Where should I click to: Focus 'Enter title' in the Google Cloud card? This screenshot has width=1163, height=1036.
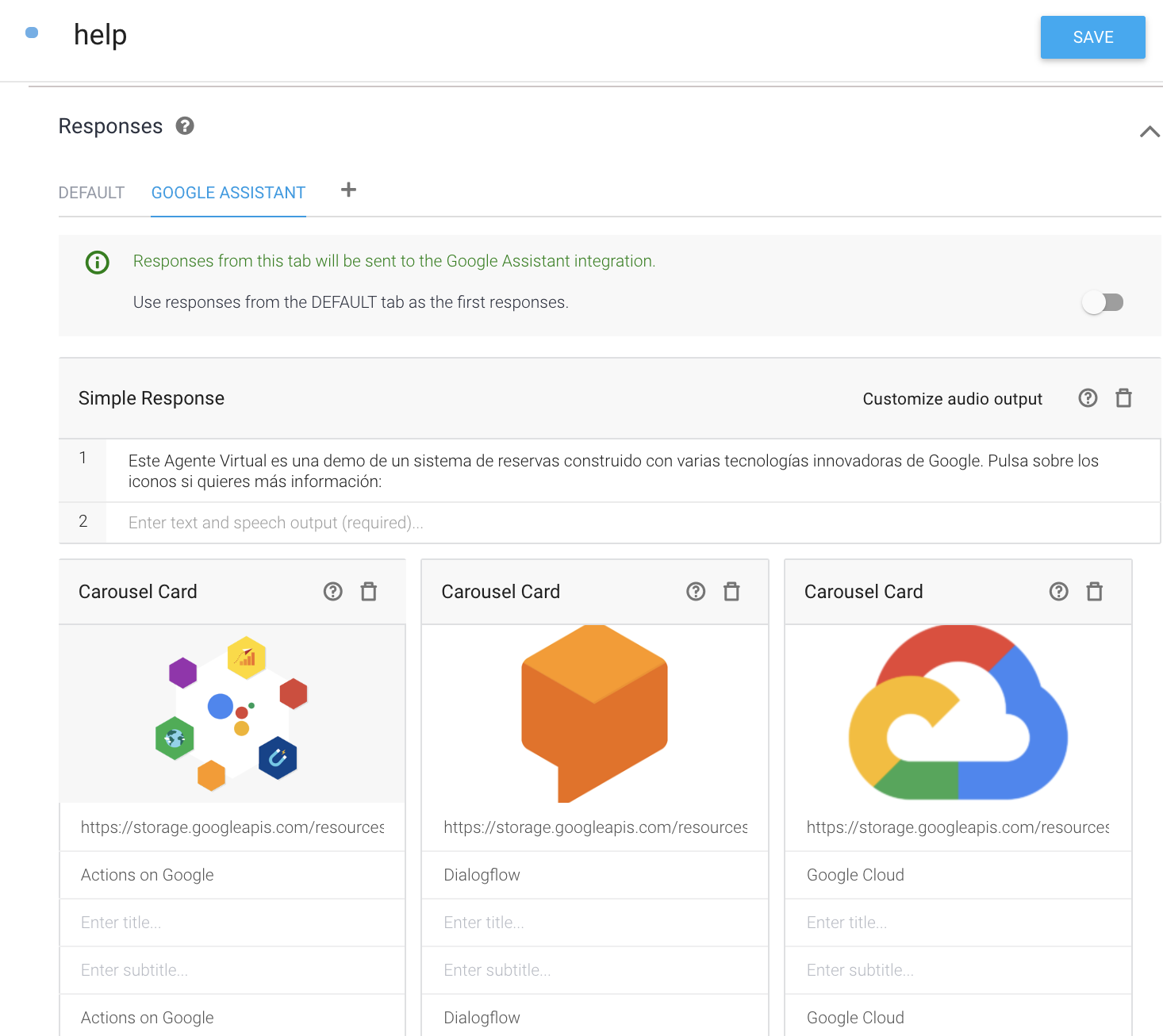[958, 923]
